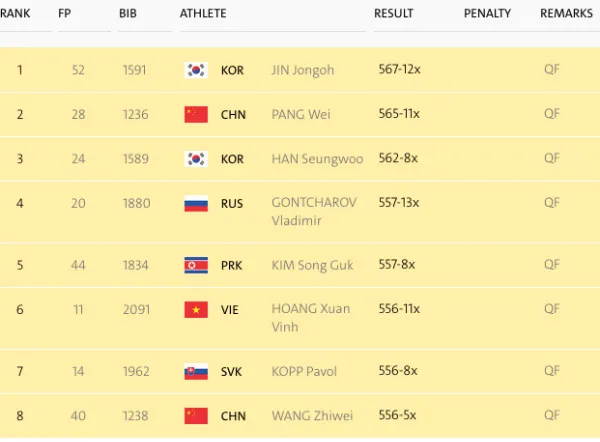Click the South Korea flag beside HAN Seungwoo
Image resolution: width=600 pixels, height=442 pixels.
(195, 159)
